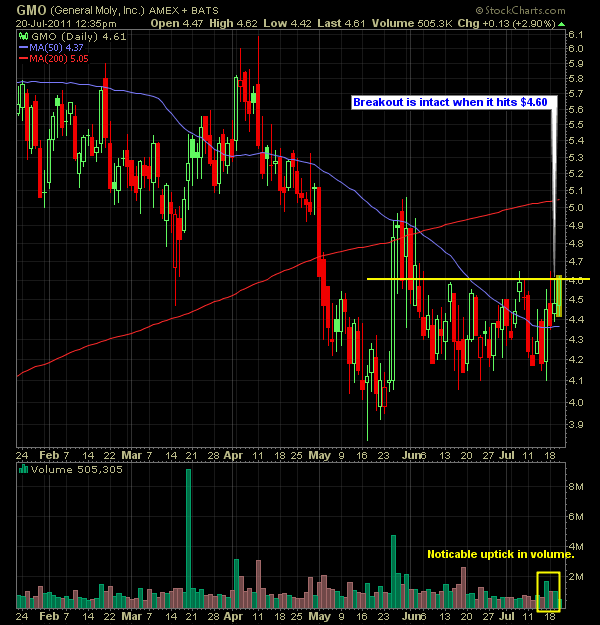Click the Apr label on the date axis
Screen dimensions: 600x625
[232, 453]
